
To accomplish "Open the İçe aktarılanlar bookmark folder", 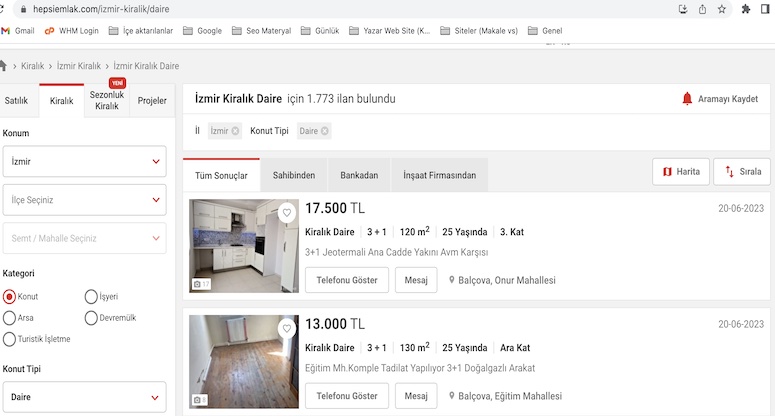I will (x=141, y=31).
